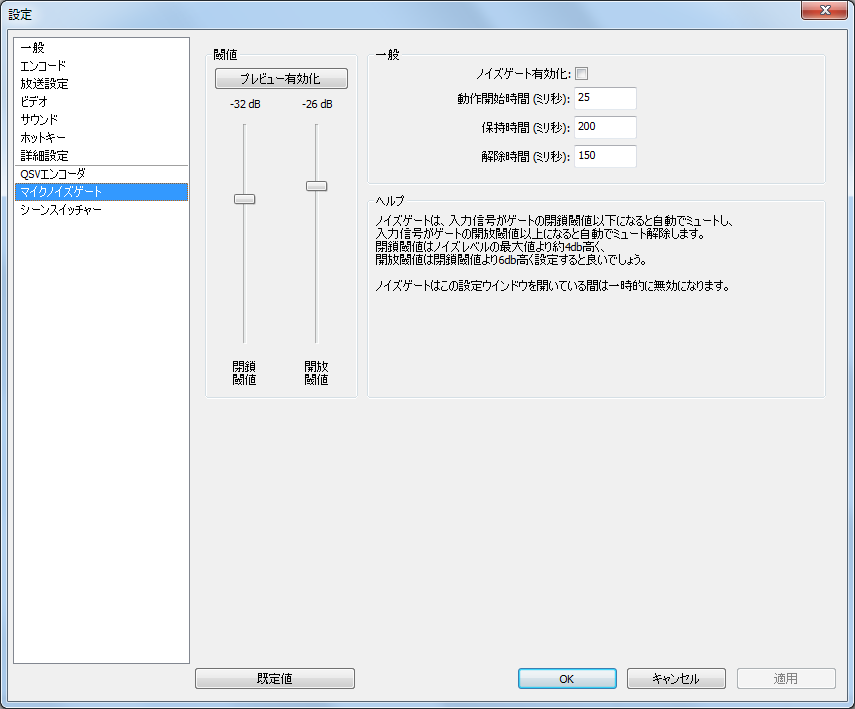
Task: Click the 解除時間 (ミリ秒) label
Action: (x=525, y=157)
